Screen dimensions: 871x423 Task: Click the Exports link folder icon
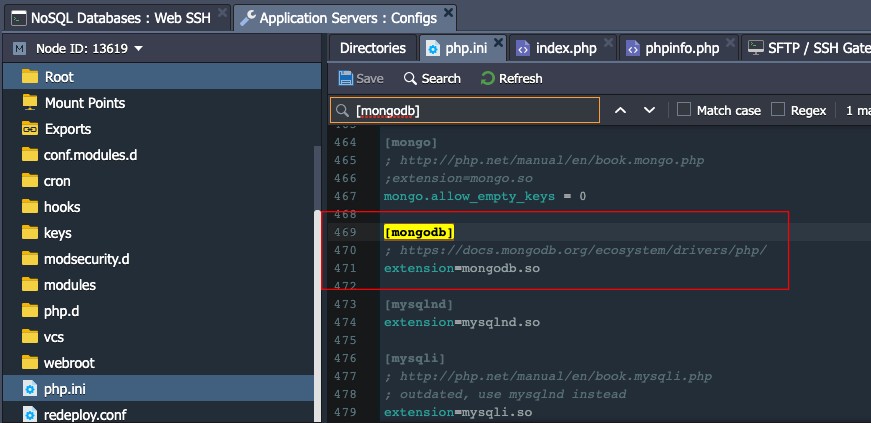[x=30, y=129]
